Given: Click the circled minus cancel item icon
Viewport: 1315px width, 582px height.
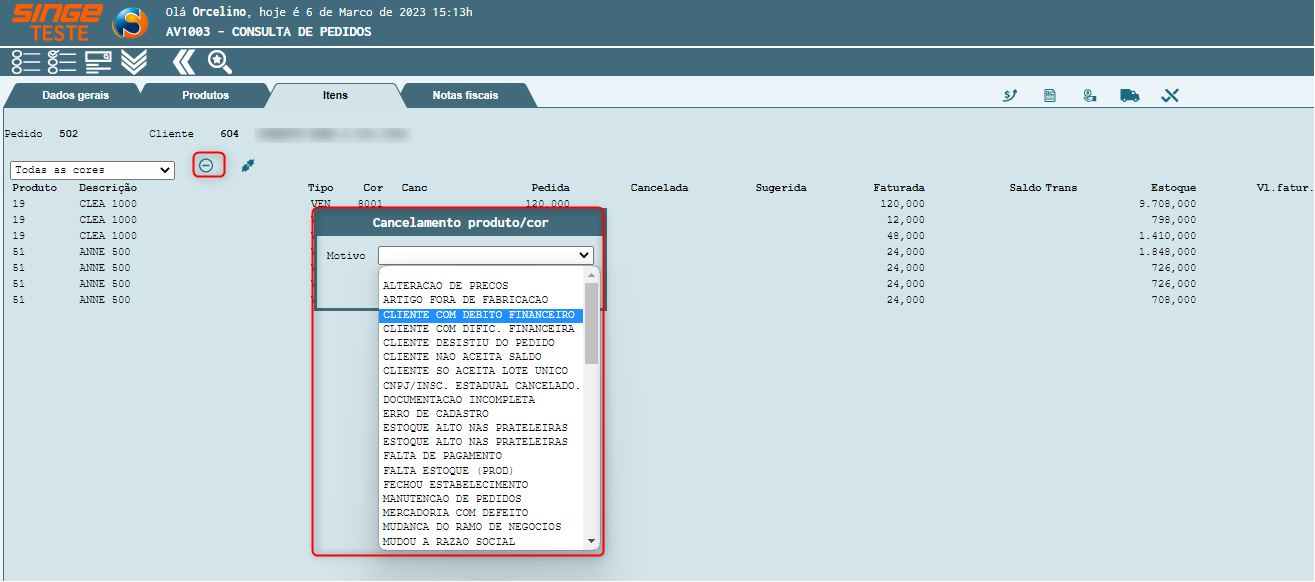Looking at the screenshot, I should click(206, 166).
